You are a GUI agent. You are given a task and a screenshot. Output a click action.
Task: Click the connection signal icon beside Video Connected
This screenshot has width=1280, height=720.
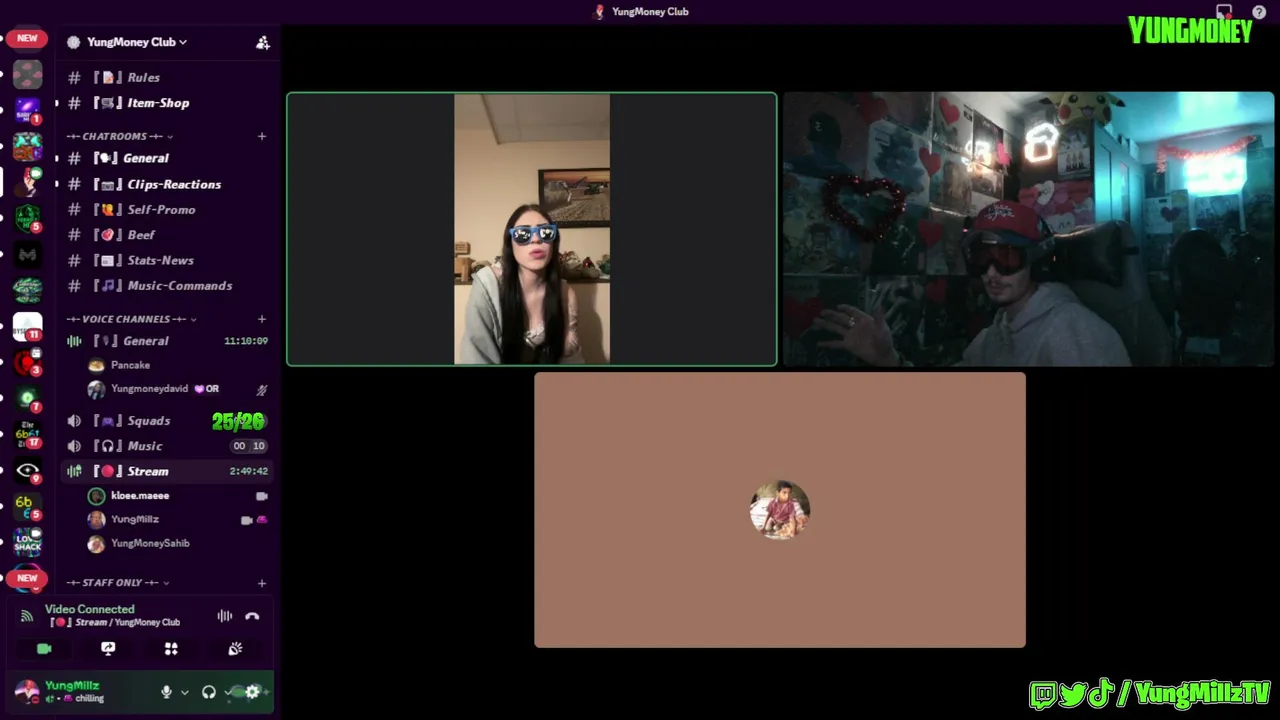coord(27,616)
